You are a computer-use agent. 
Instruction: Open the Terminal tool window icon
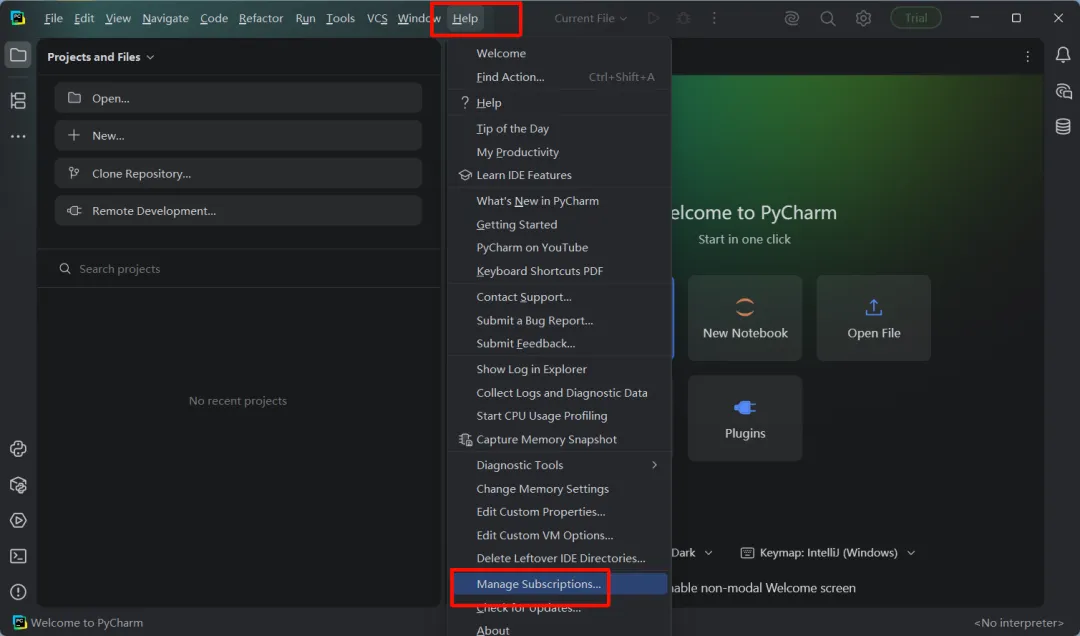18,556
